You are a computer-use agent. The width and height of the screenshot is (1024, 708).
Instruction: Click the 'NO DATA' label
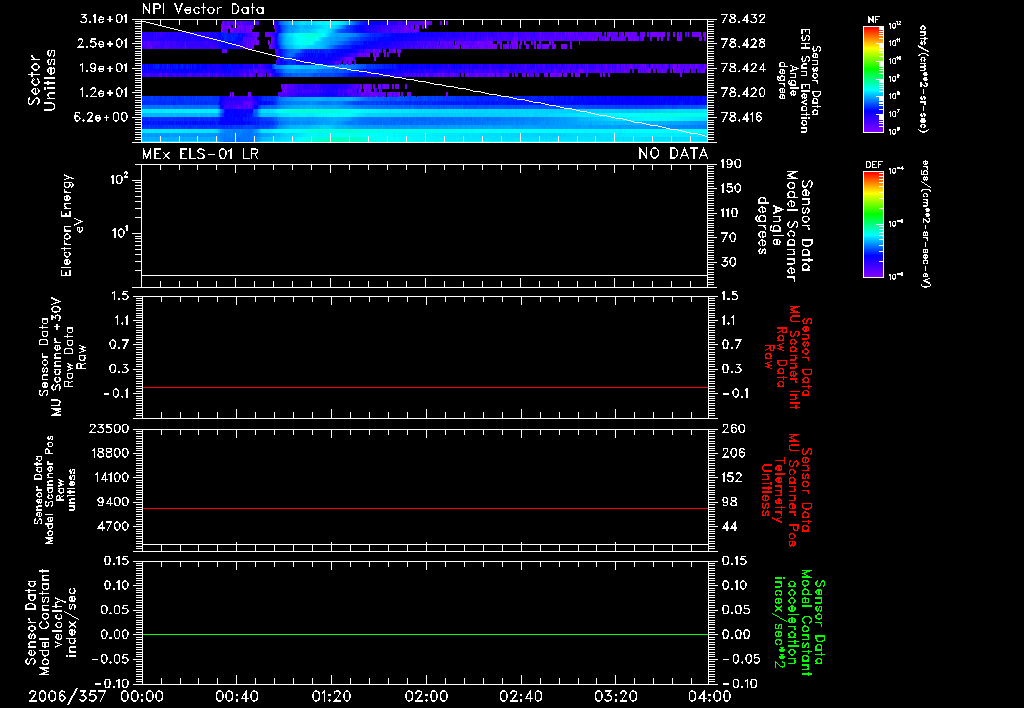click(x=673, y=153)
